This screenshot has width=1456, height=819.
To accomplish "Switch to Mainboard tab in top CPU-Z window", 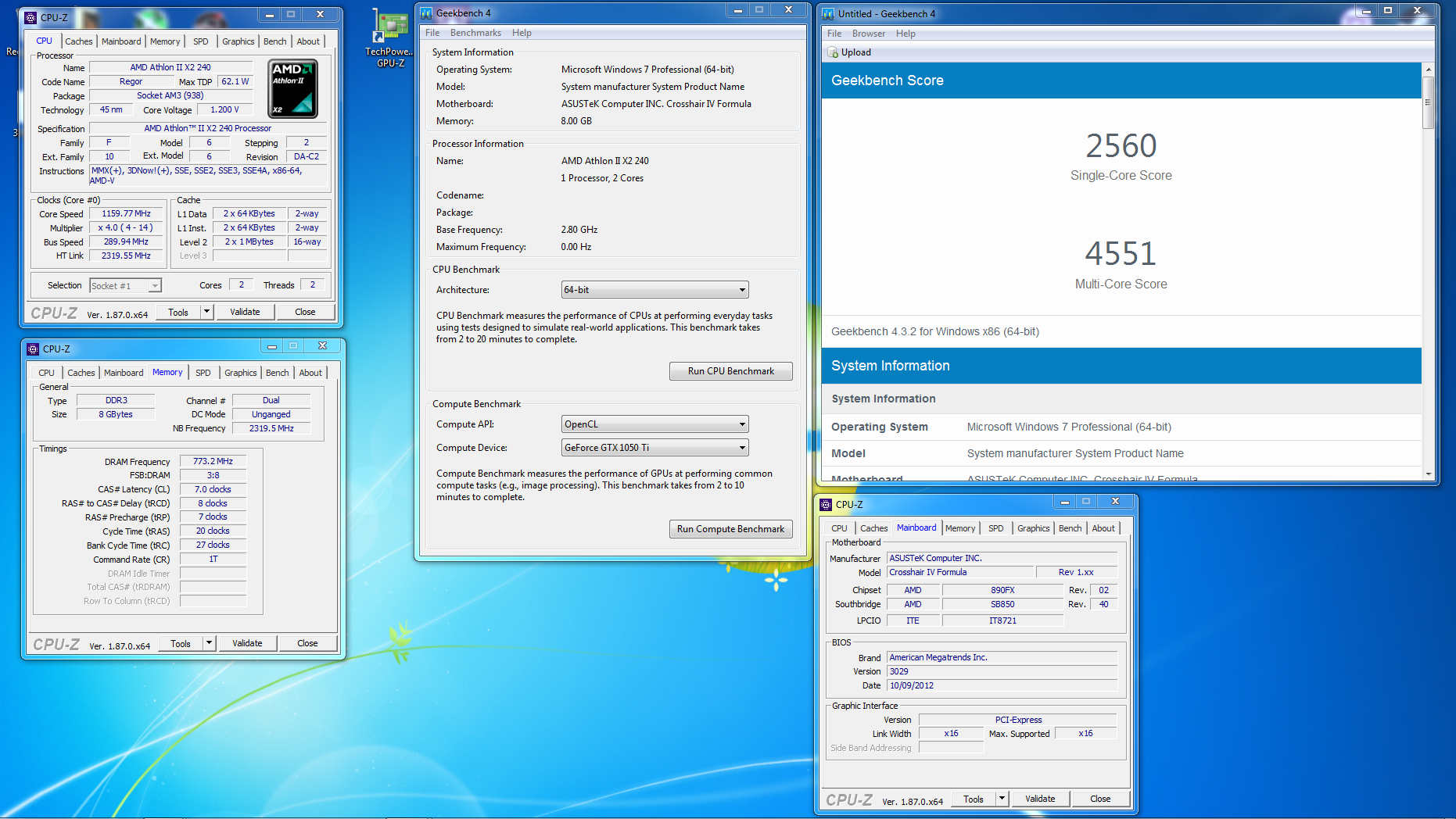I will pos(121,41).
